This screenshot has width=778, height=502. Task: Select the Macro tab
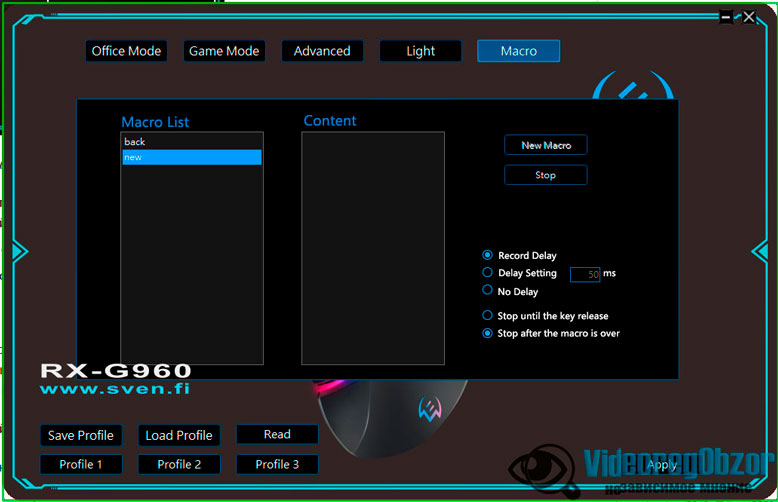[519, 51]
